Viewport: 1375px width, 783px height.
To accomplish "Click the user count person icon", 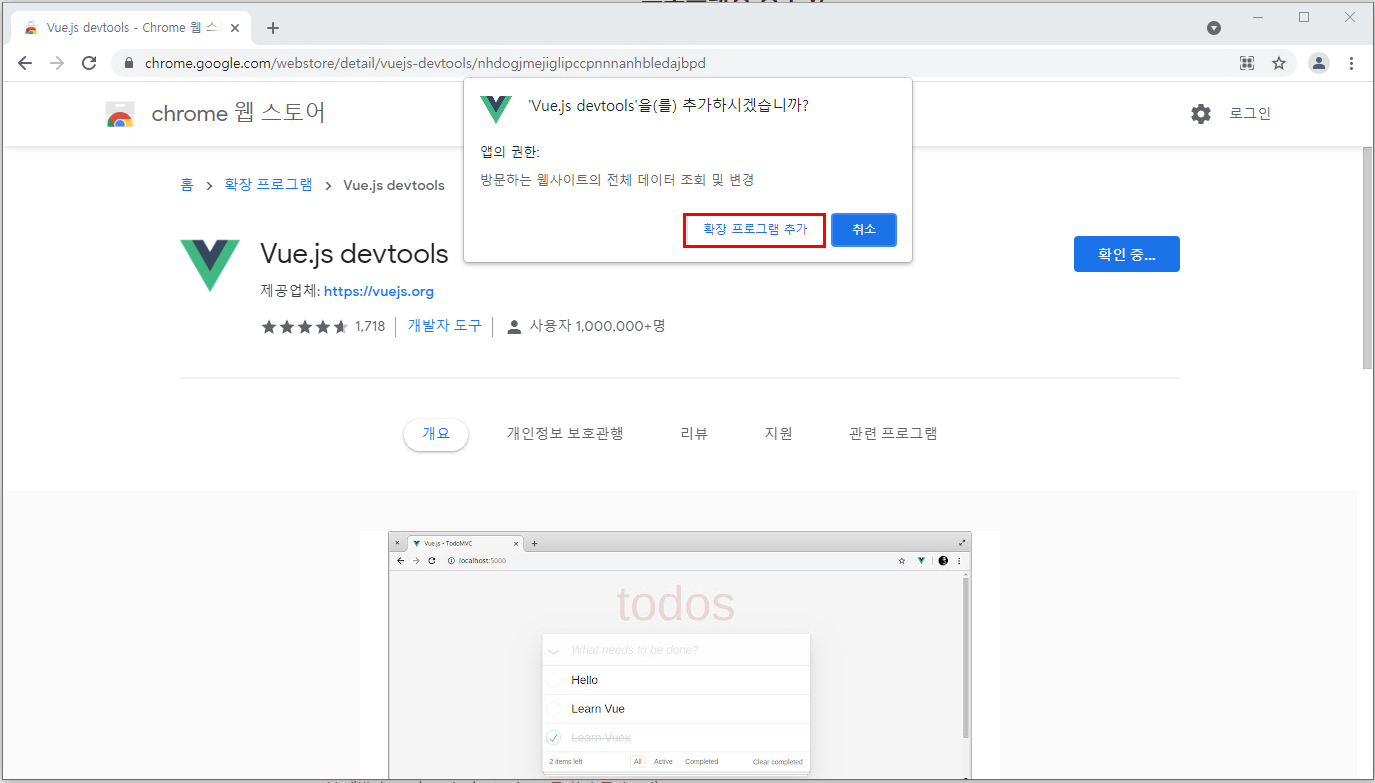I will click(x=514, y=327).
